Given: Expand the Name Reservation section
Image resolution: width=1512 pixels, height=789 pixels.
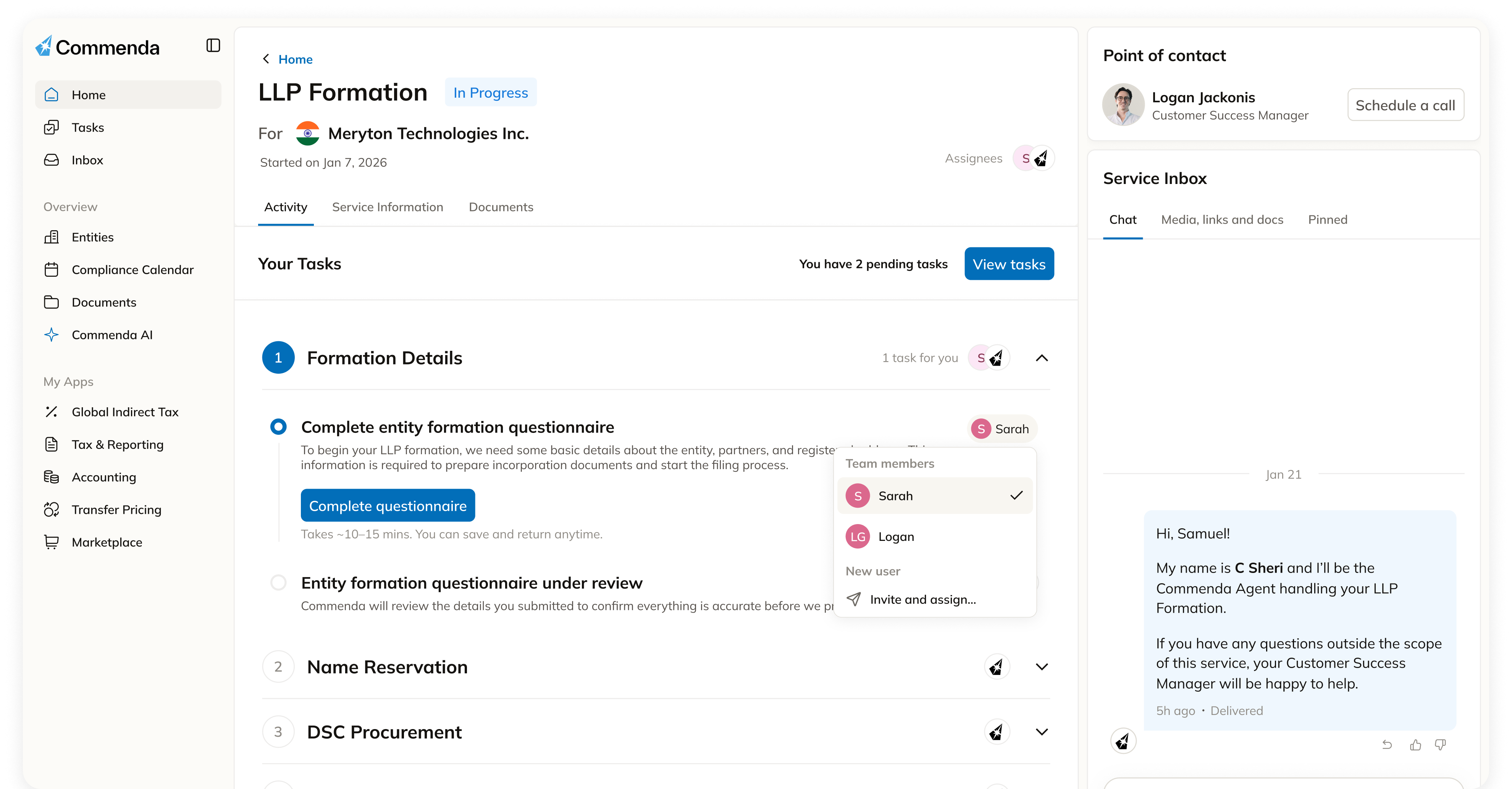Looking at the screenshot, I should [x=1042, y=667].
